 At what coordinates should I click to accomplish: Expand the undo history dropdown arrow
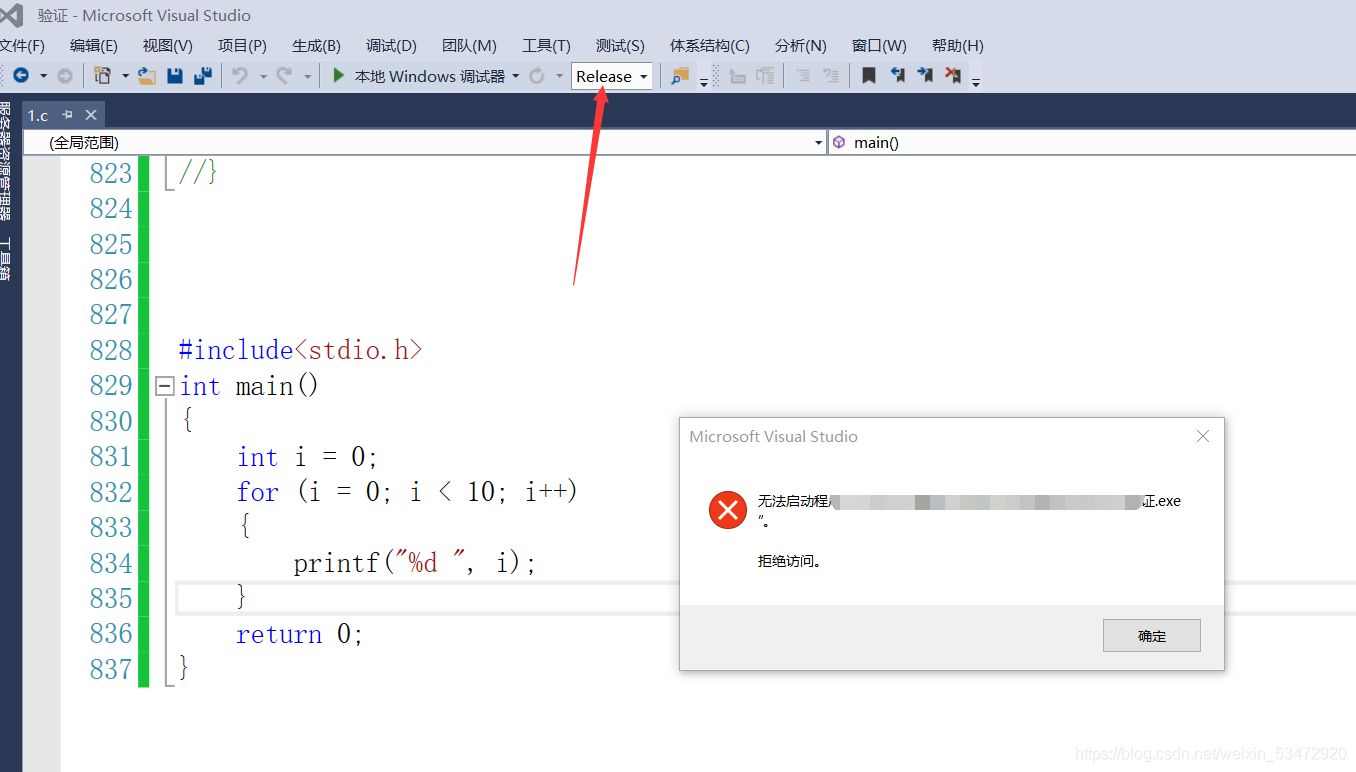tap(263, 76)
